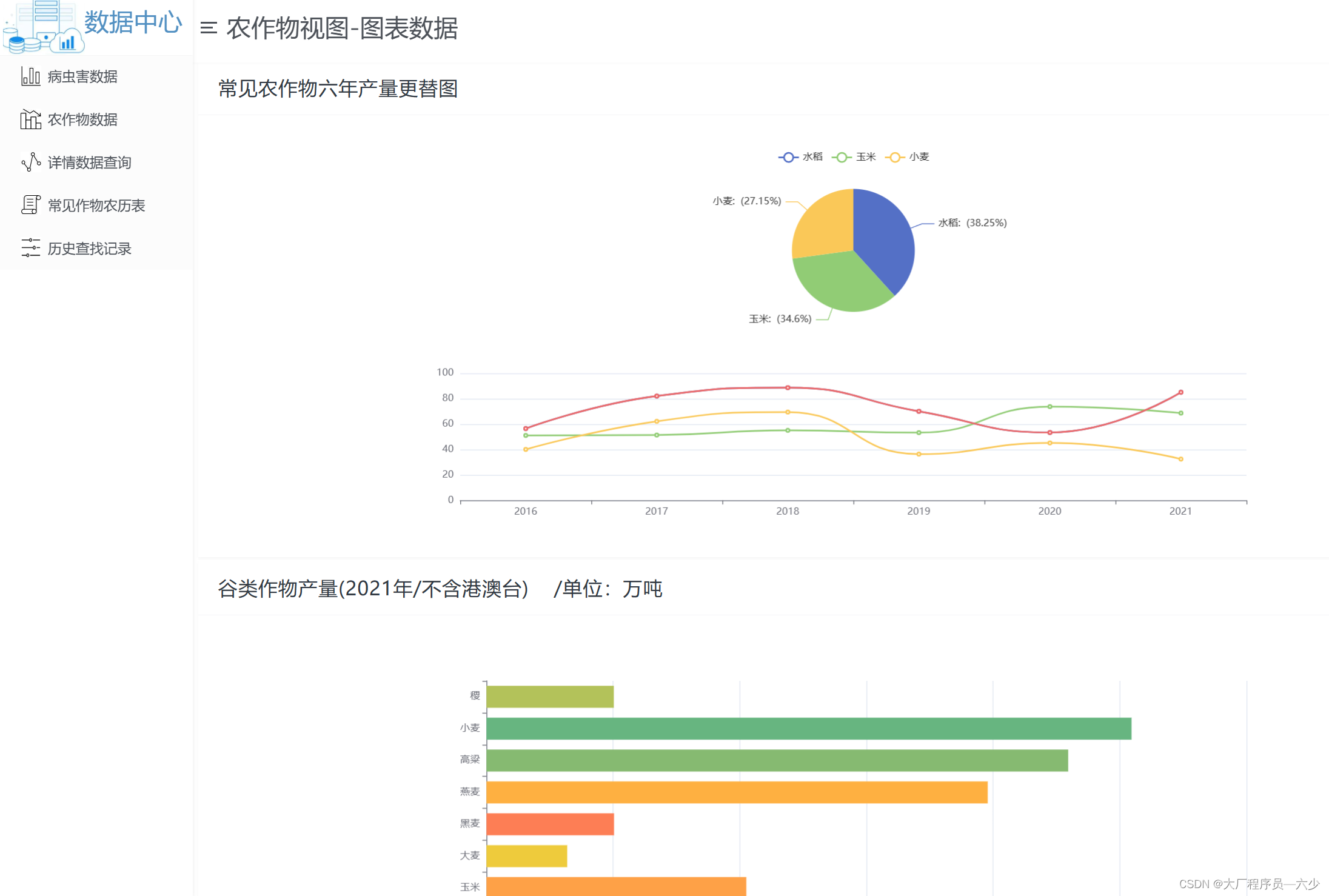
Task: Click the scroll document icon beside 常见作物农历表
Action: [x=30, y=206]
